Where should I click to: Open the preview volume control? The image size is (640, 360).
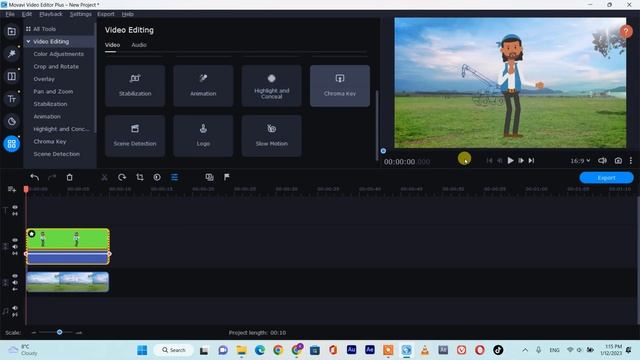[602, 160]
